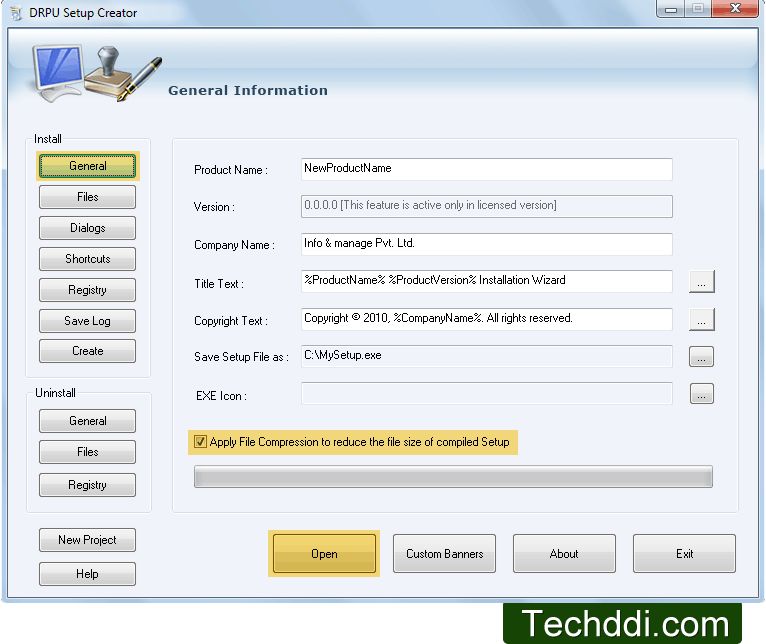Browse for an EXE Icon file
Screen dimensions: 766x644
(702, 394)
